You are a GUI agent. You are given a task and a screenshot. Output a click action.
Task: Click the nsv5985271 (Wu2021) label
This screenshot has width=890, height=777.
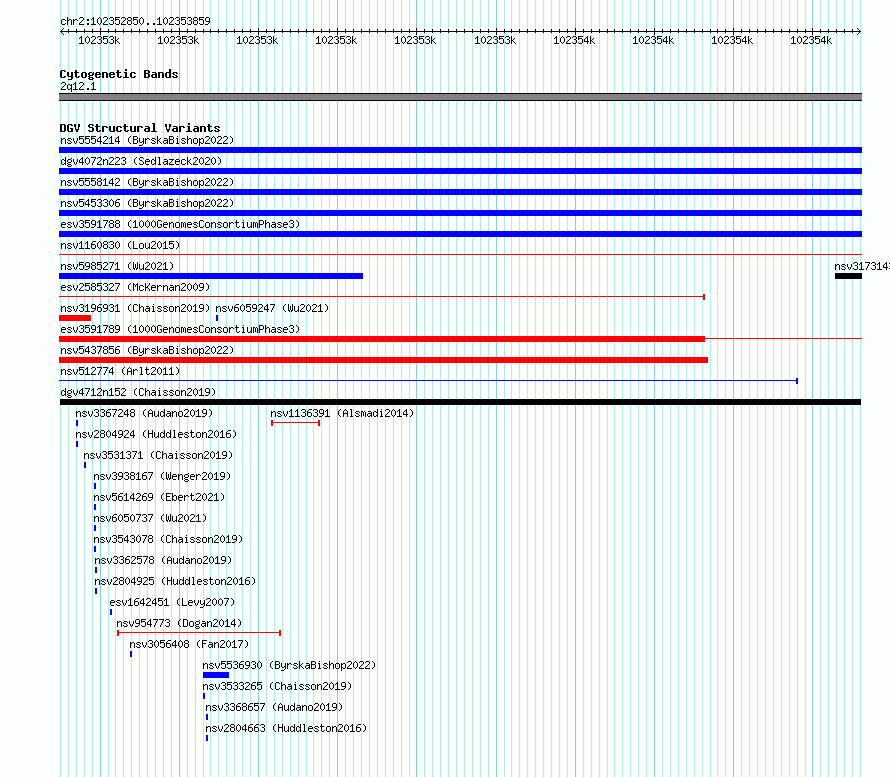(x=117, y=266)
